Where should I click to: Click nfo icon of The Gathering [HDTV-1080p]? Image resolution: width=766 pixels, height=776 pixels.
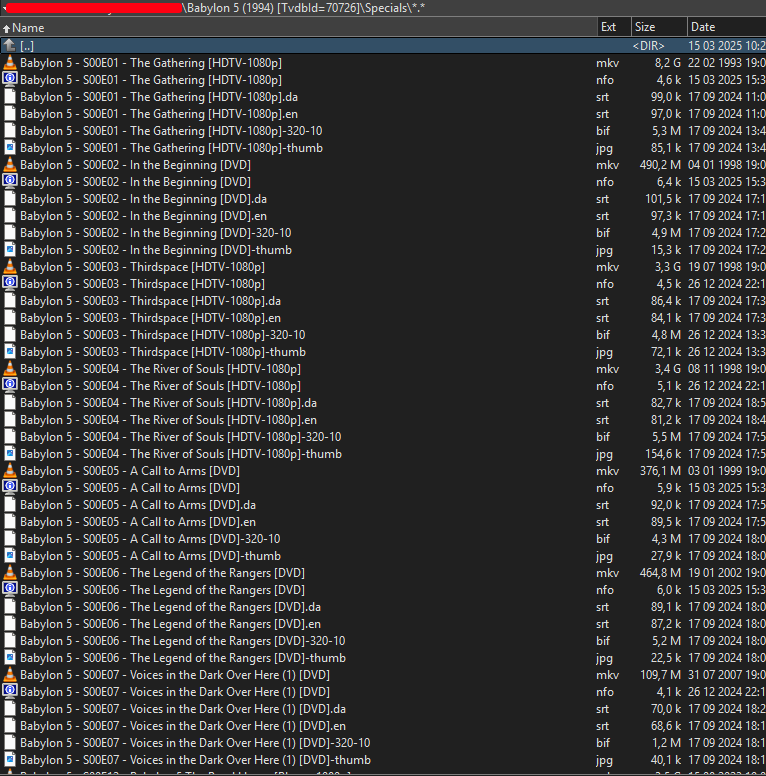tap(9, 80)
